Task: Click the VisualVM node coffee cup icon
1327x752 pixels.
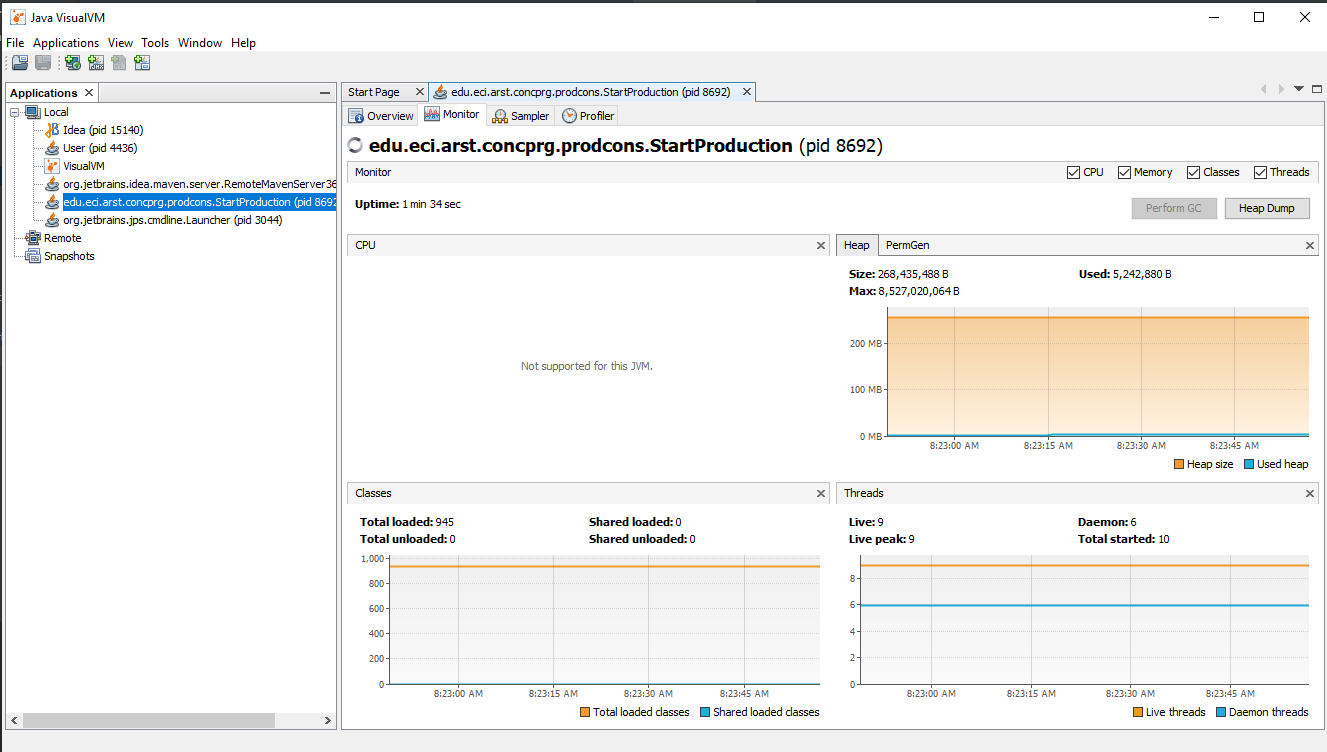Action: pos(51,165)
